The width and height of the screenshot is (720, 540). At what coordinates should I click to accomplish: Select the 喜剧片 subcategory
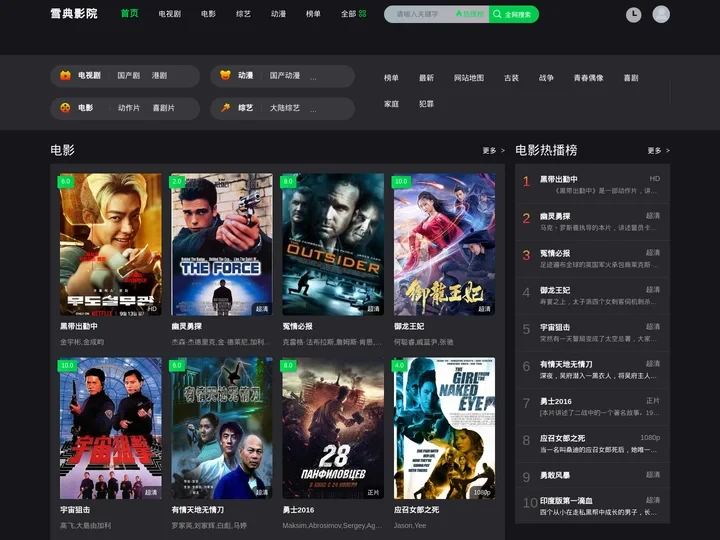coord(163,108)
